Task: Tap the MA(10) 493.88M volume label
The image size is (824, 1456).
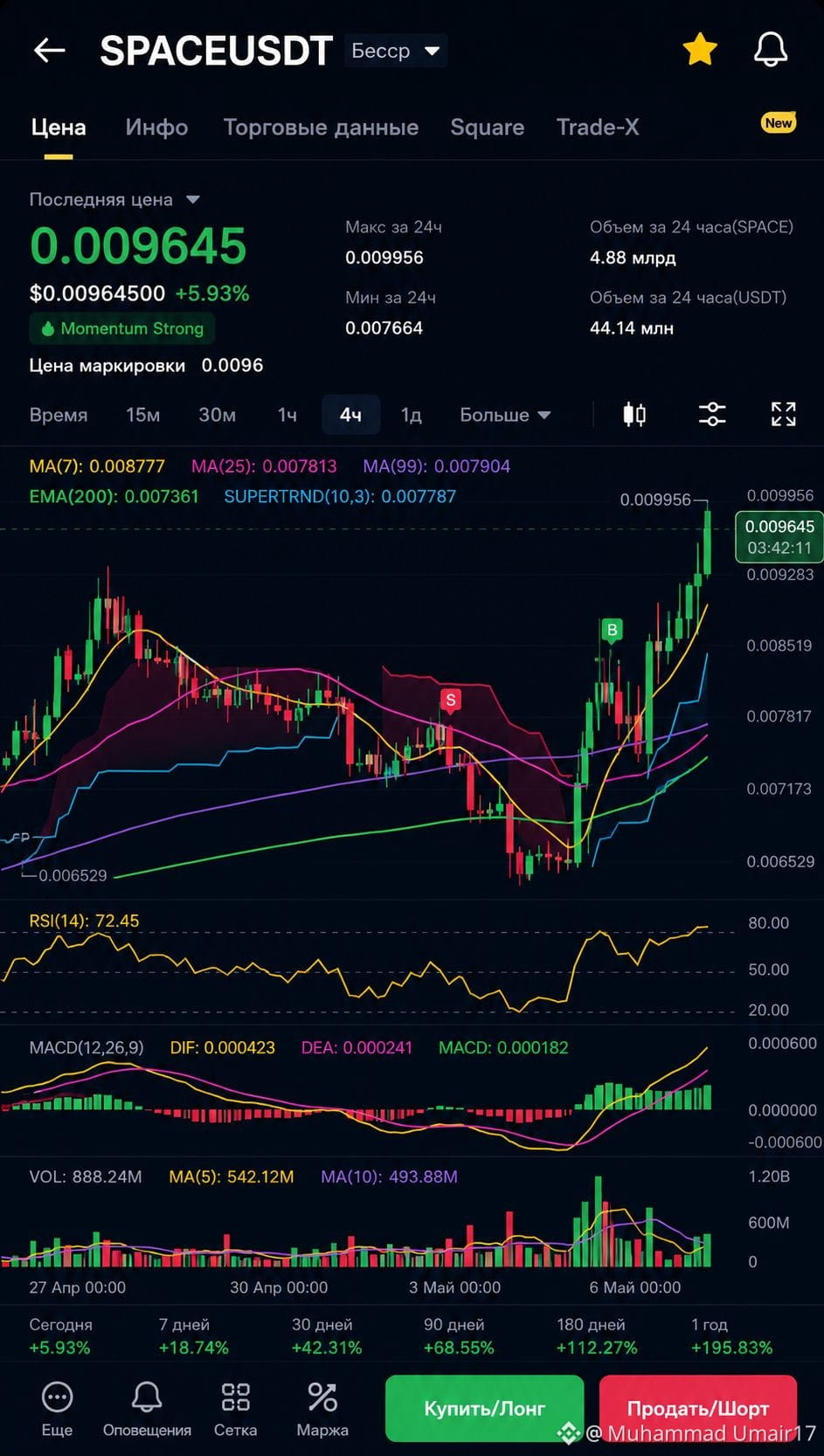Action: (x=389, y=1177)
